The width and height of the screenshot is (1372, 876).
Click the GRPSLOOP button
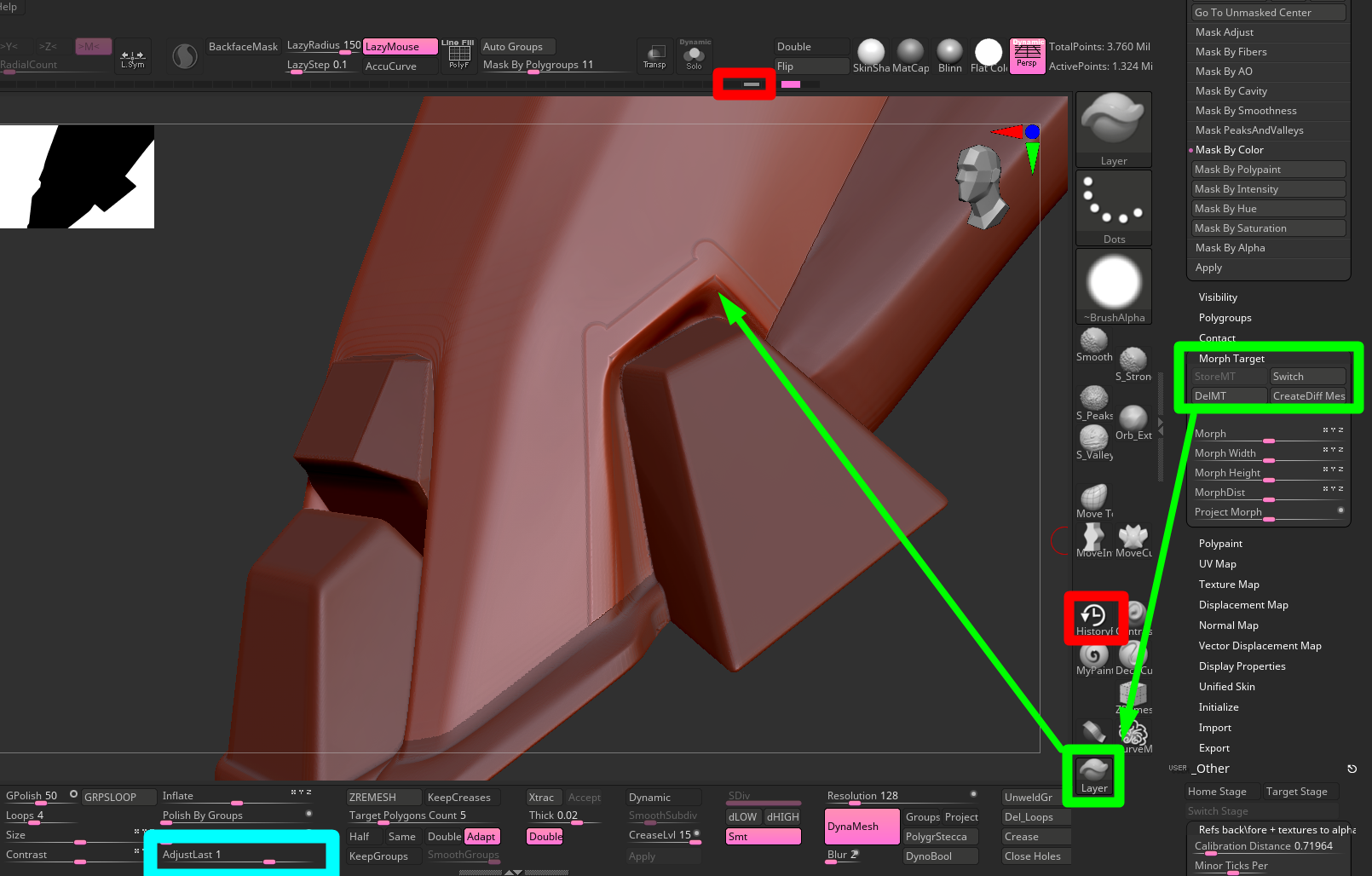(x=119, y=798)
